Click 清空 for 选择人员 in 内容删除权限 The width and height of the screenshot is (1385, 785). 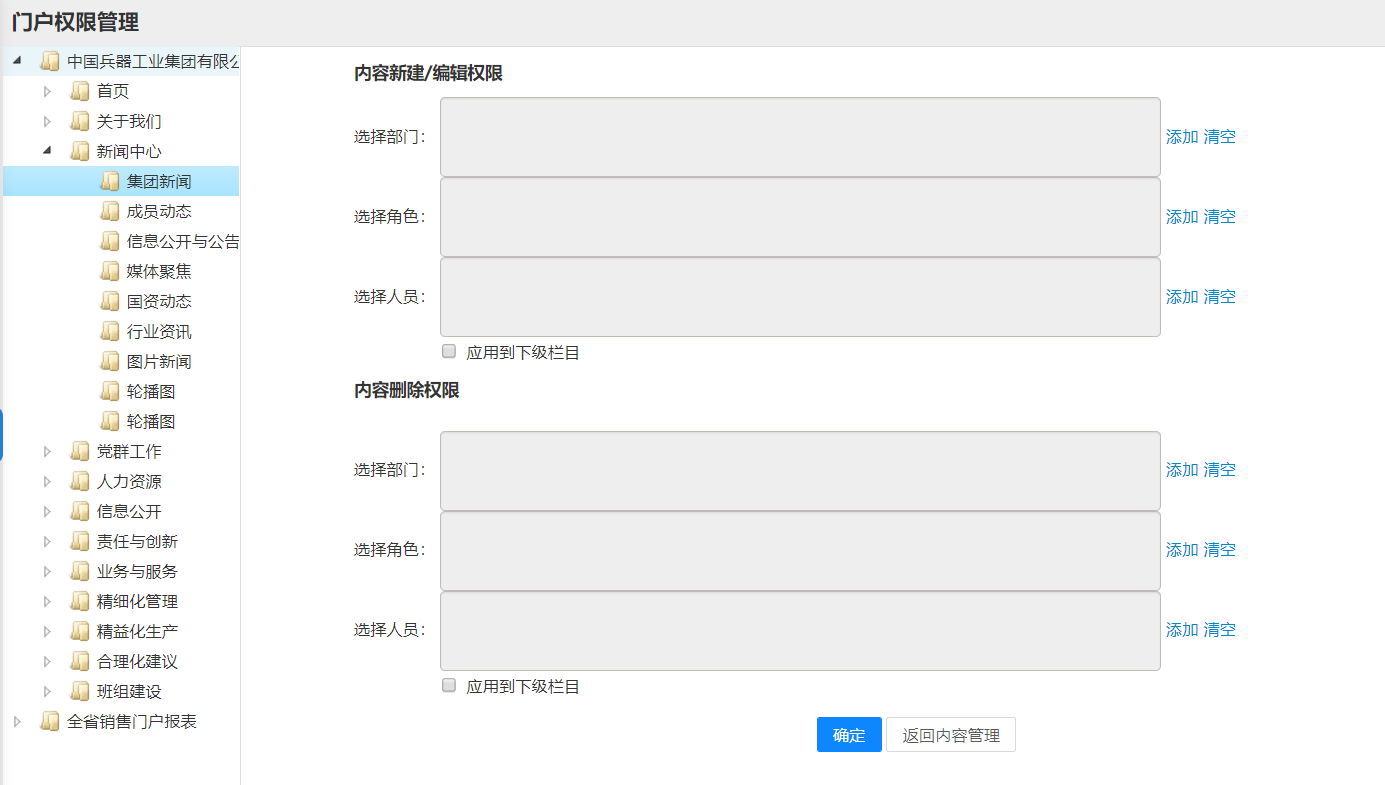click(1220, 630)
